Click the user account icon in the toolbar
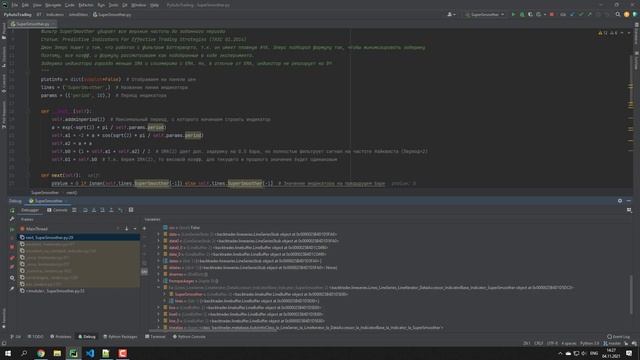 point(450,14)
